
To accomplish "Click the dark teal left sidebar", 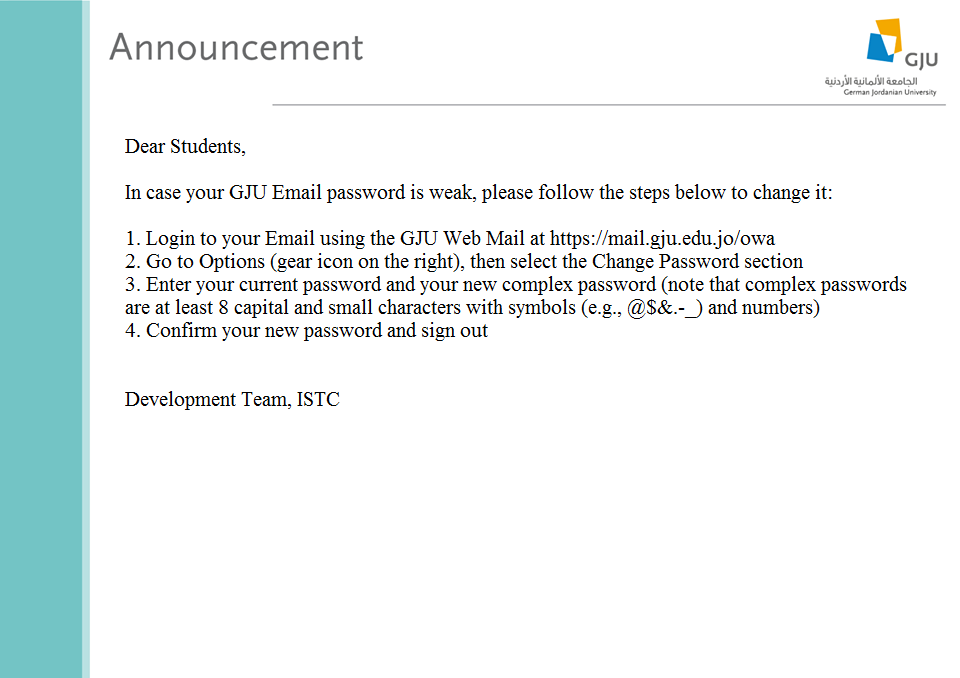I will pos(40,339).
